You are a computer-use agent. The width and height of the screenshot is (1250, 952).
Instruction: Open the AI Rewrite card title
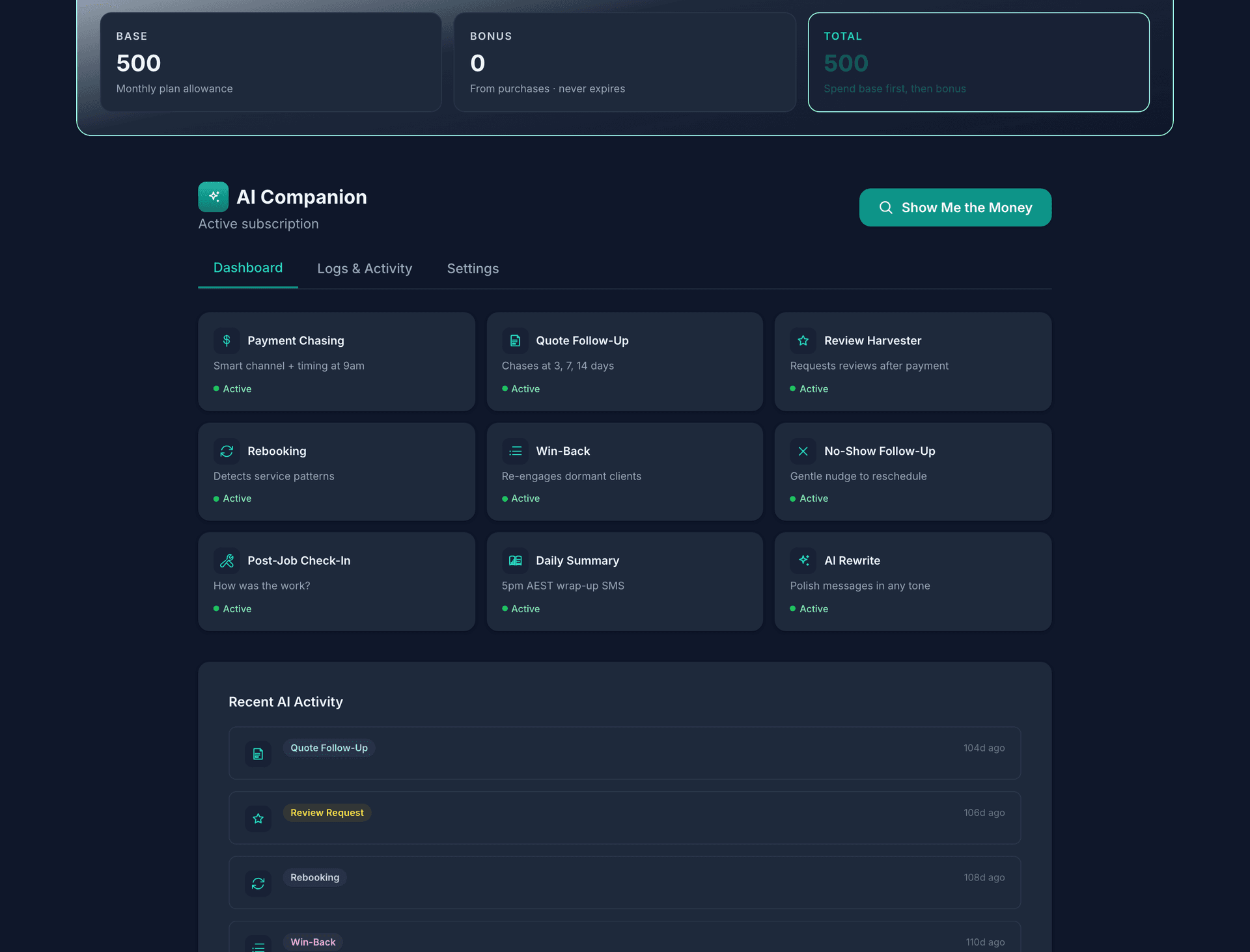[x=852, y=560]
